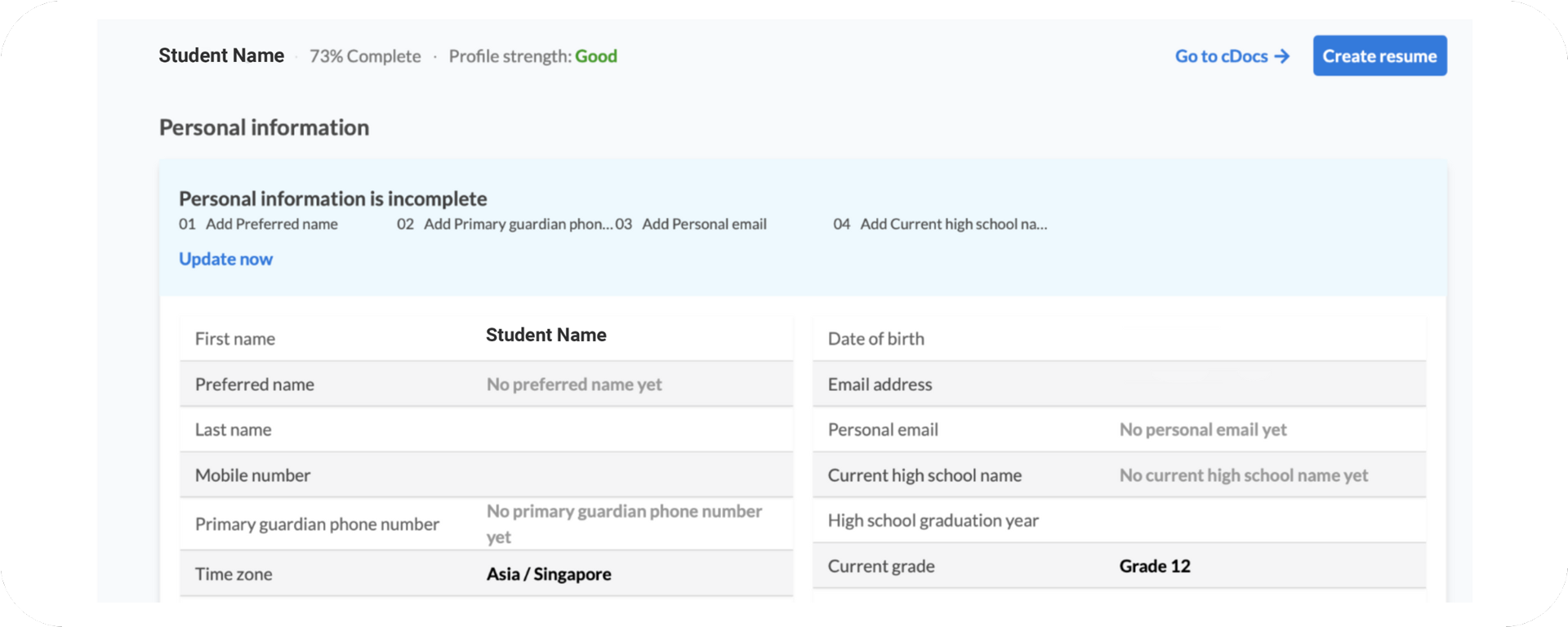Click the 'No current high school name yet' placeholder
Viewport: 1568px width, 627px height.
[x=1243, y=475]
